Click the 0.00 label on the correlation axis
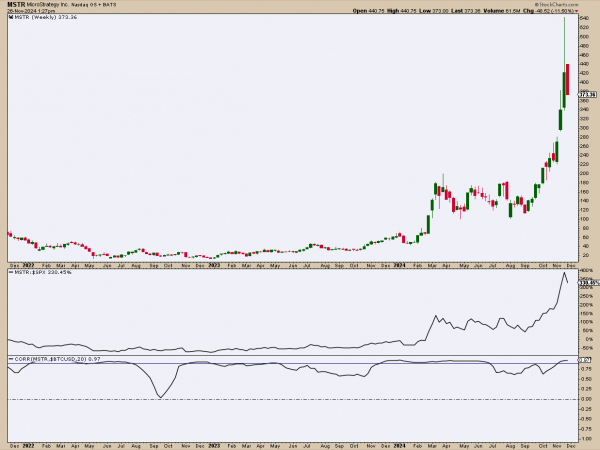The image size is (600, 450). [x=585, y=399]
